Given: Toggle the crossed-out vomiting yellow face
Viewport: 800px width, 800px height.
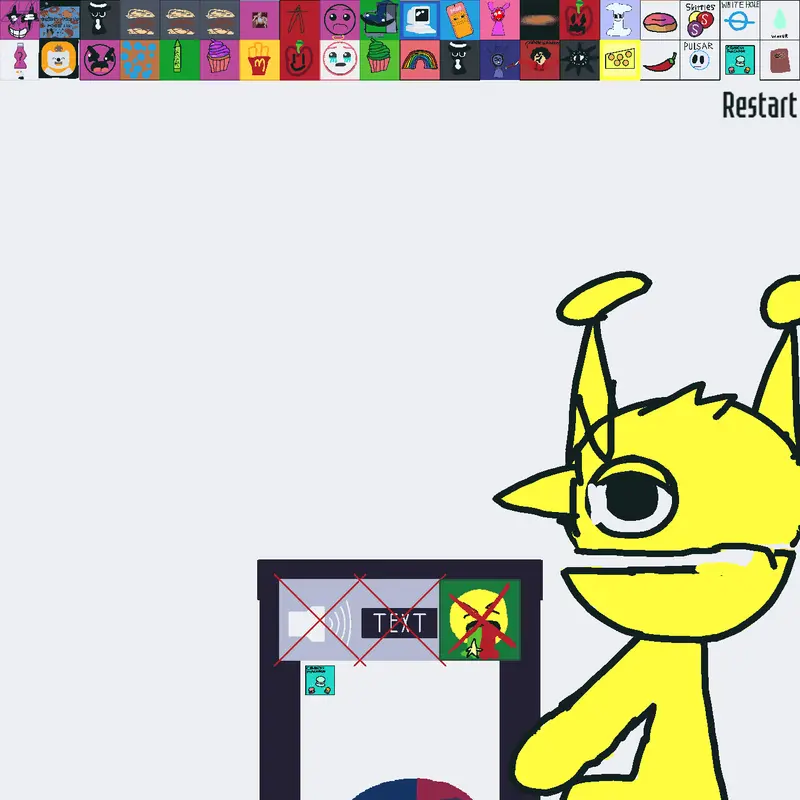Looking at the screenshot, I should 480,619.
